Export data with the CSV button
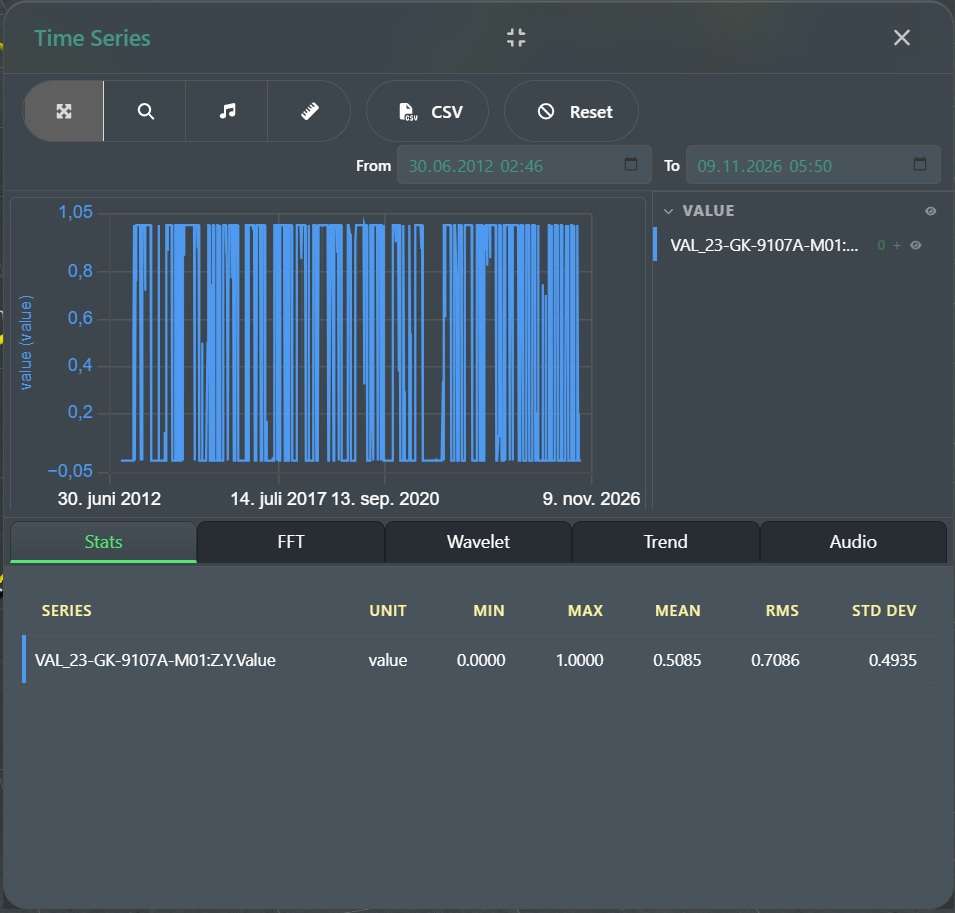This screenshot has height=913, width=955. click(x=428, y=111)
